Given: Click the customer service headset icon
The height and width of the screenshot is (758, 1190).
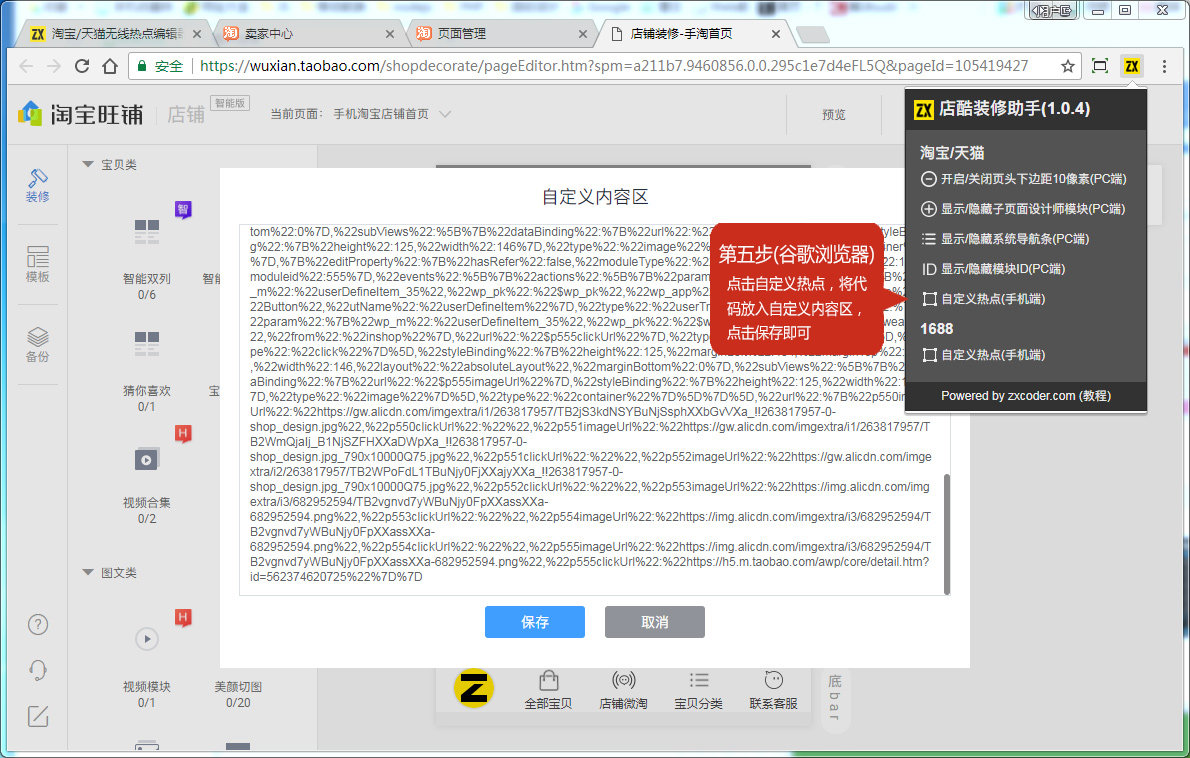Looking at the screenshot, I should click(38, 670).
